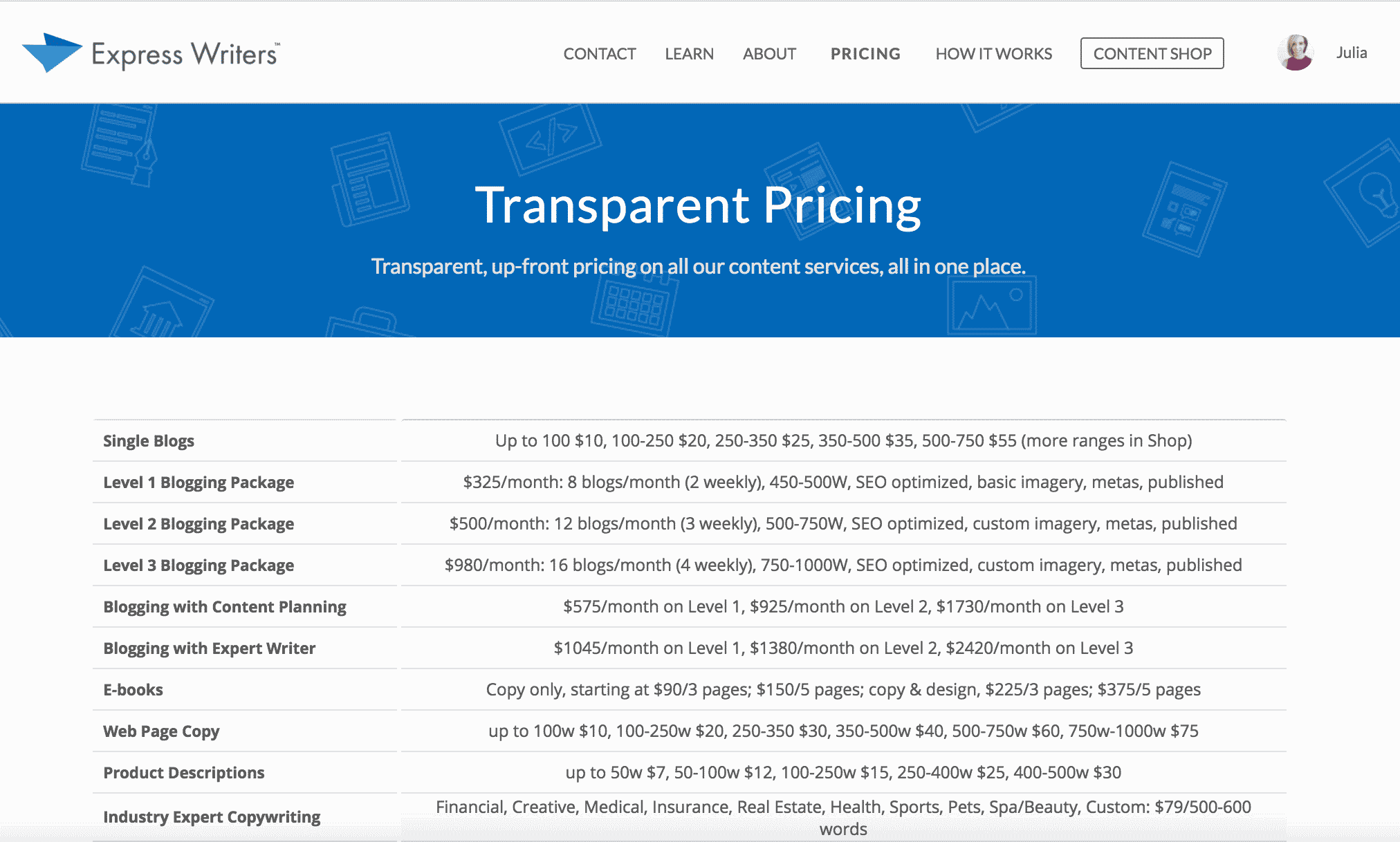Click the Product Descriptions label
This screenshot has height=842, width=1400.
coord(184,773)
